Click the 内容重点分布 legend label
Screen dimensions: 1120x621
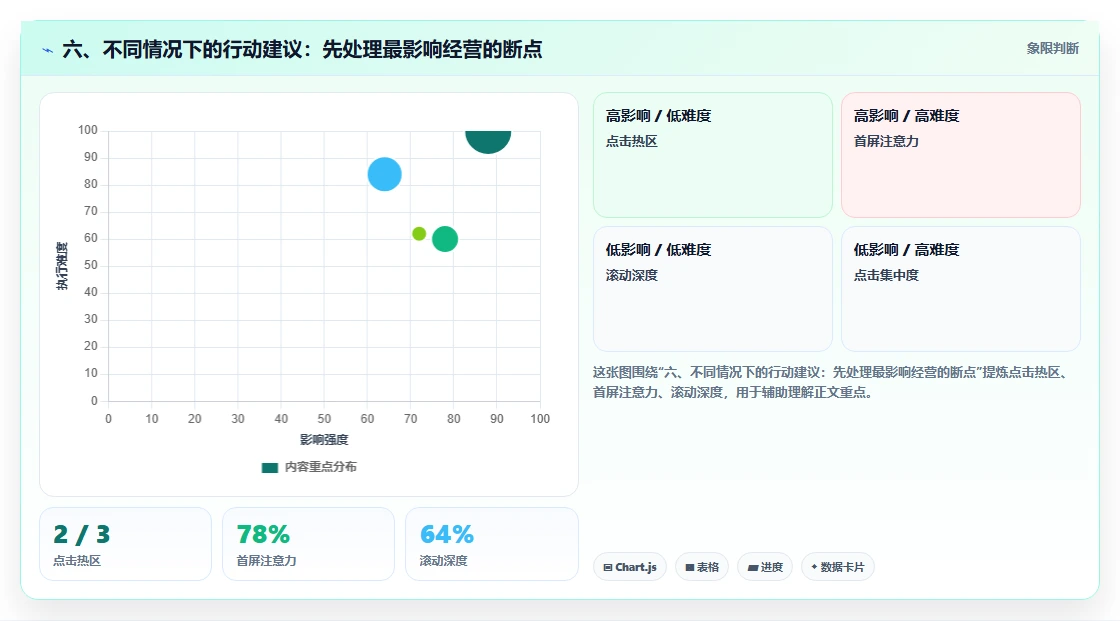click(x=321, y=467)
